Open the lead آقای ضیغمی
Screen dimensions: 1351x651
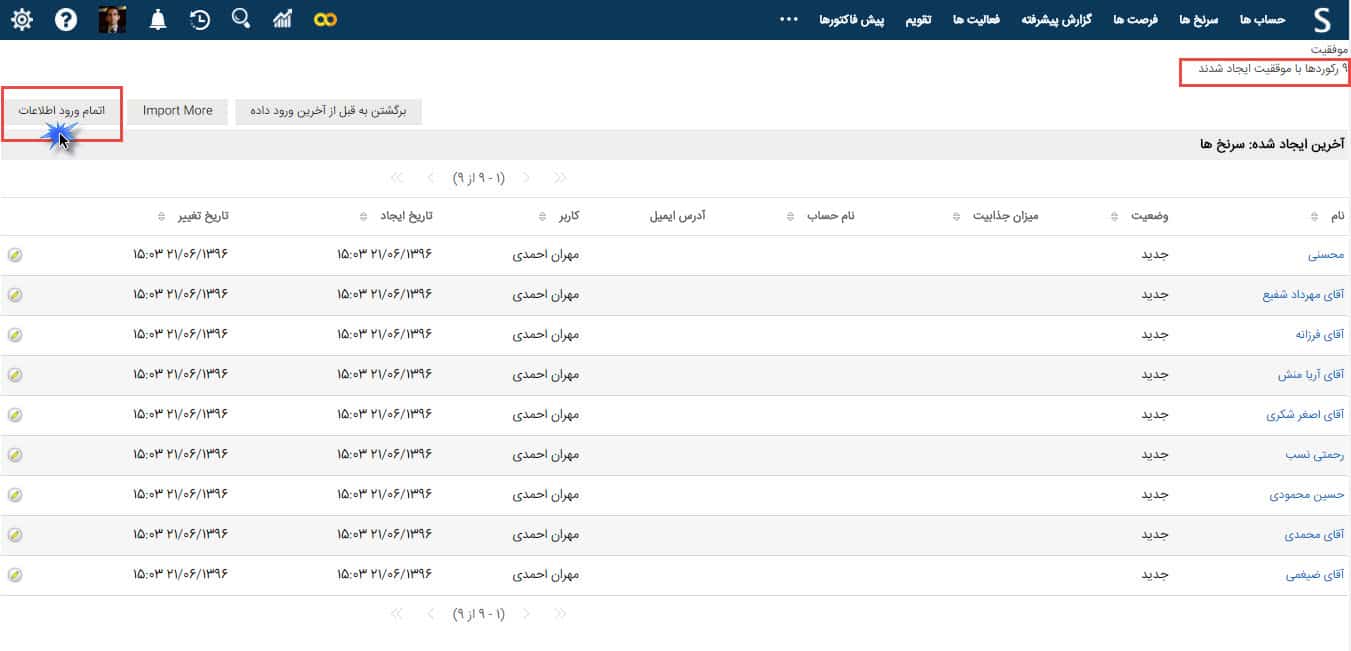tap(1316, 575)
